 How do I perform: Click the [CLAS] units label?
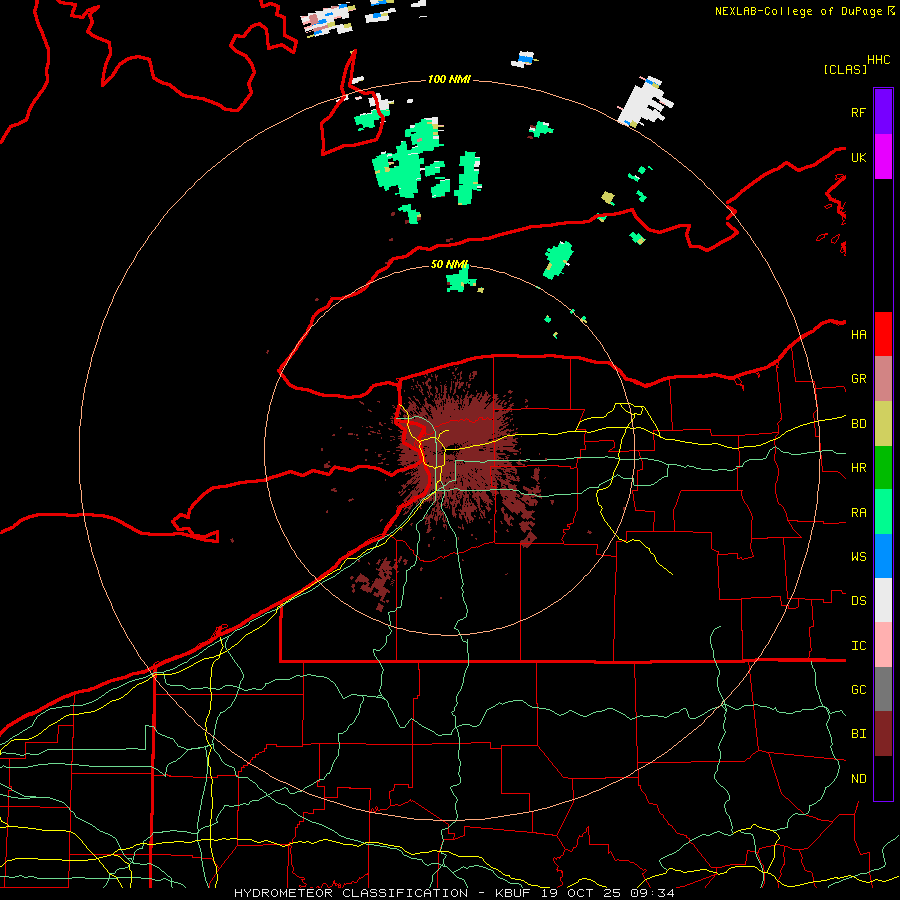(845, 69)
